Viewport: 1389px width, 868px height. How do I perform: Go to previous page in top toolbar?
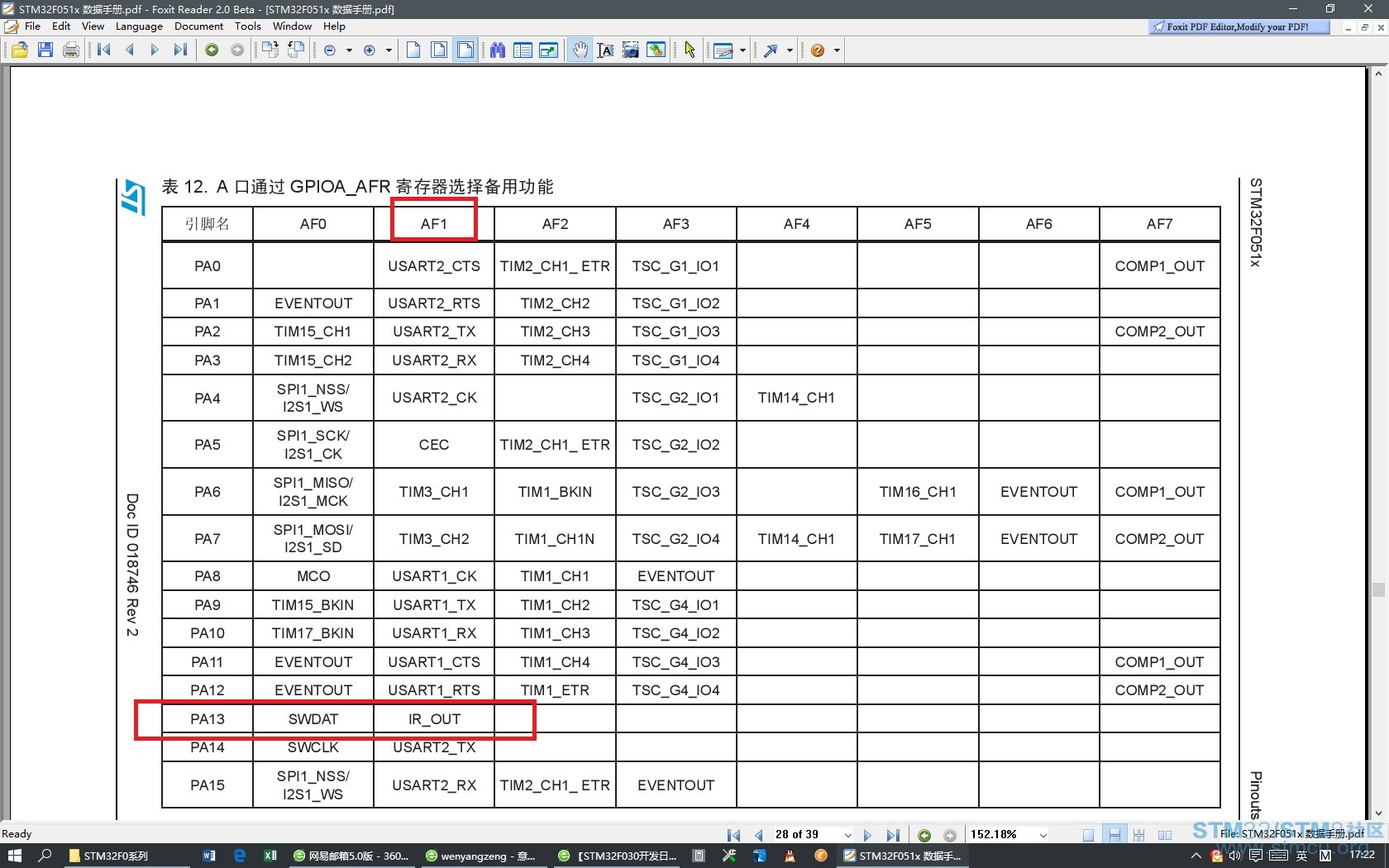click(x=129, y=50)
